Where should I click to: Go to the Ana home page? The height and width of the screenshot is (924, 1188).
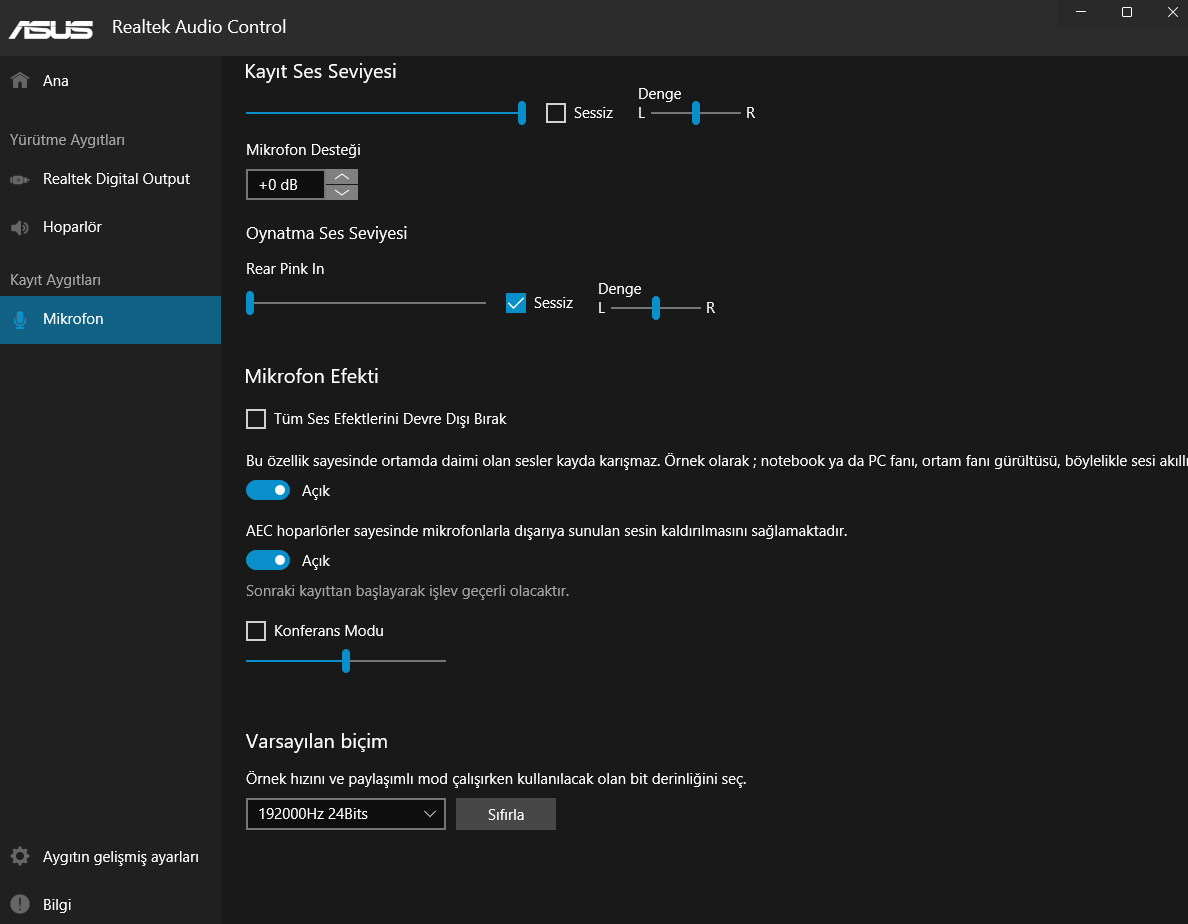[56, 81]
